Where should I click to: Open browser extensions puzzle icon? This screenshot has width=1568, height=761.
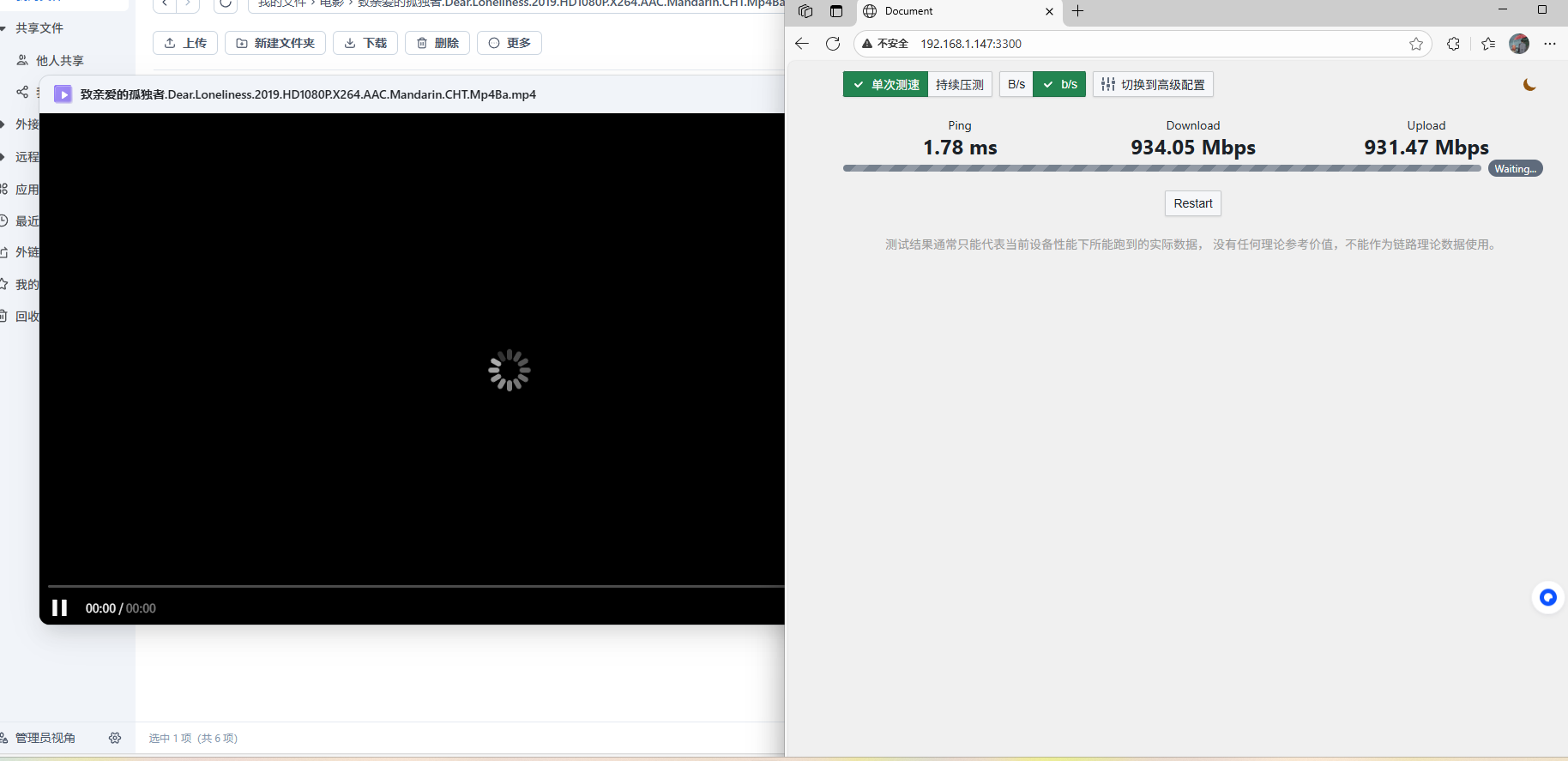tap(1453, 44)
